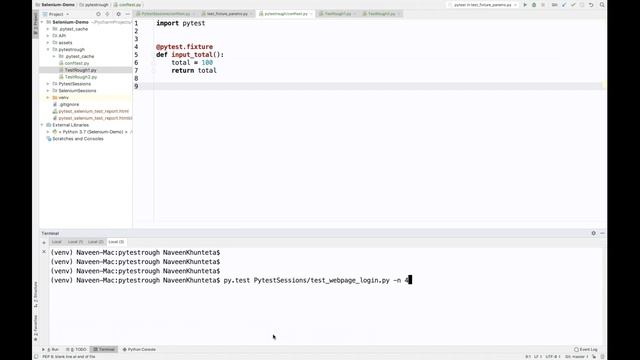The width and height of the screenshot is (640, 360).
Task: Open Terminal panel settings gear
Action: point(593,233)
